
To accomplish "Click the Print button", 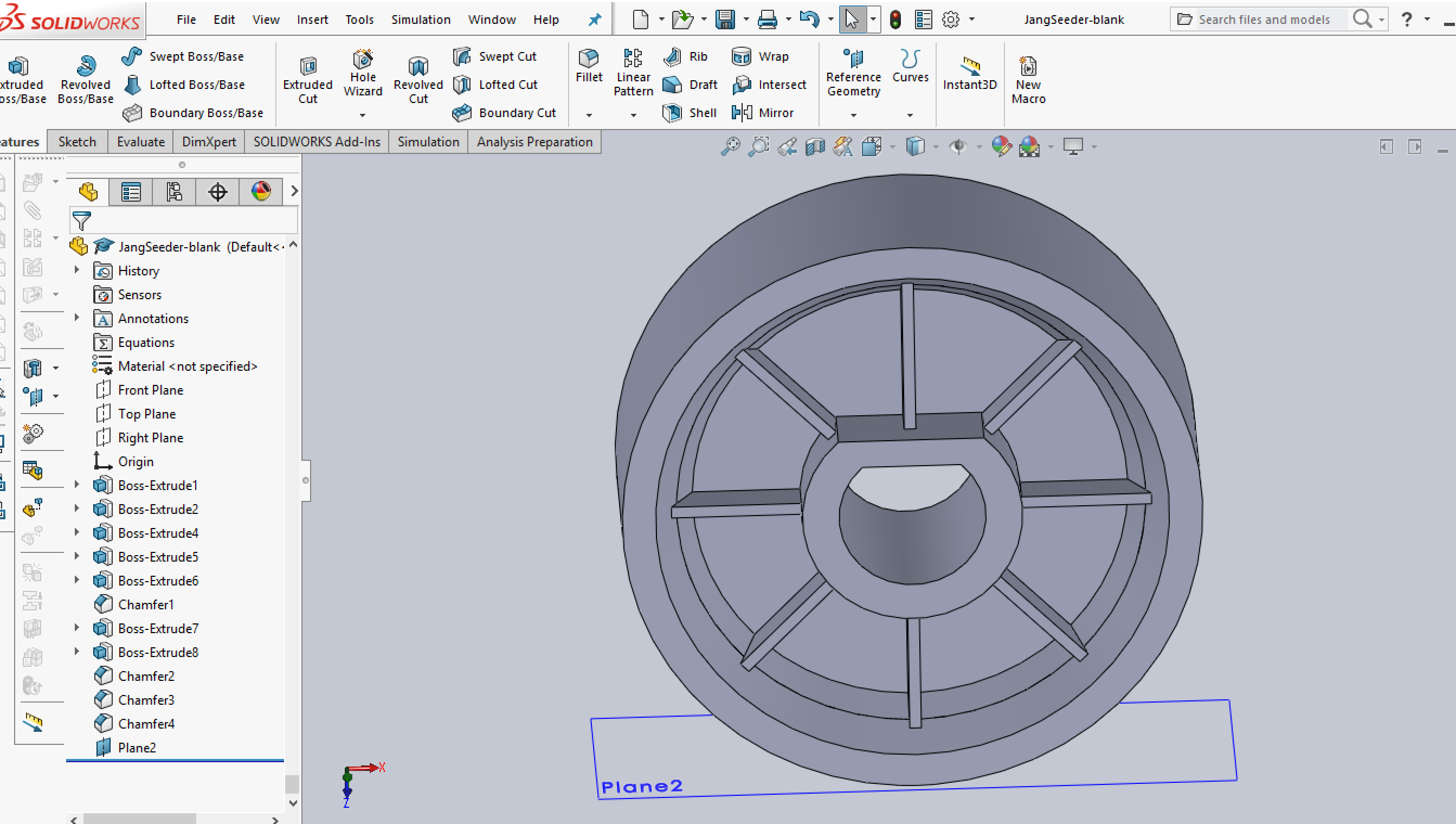I will pyautogui.click(x=768, y=20).
